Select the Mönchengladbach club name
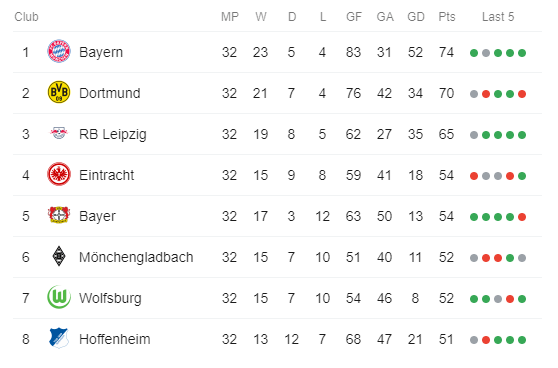Image resolution: width=558 pixels, height=368 pixels. (x=136, y=257)
